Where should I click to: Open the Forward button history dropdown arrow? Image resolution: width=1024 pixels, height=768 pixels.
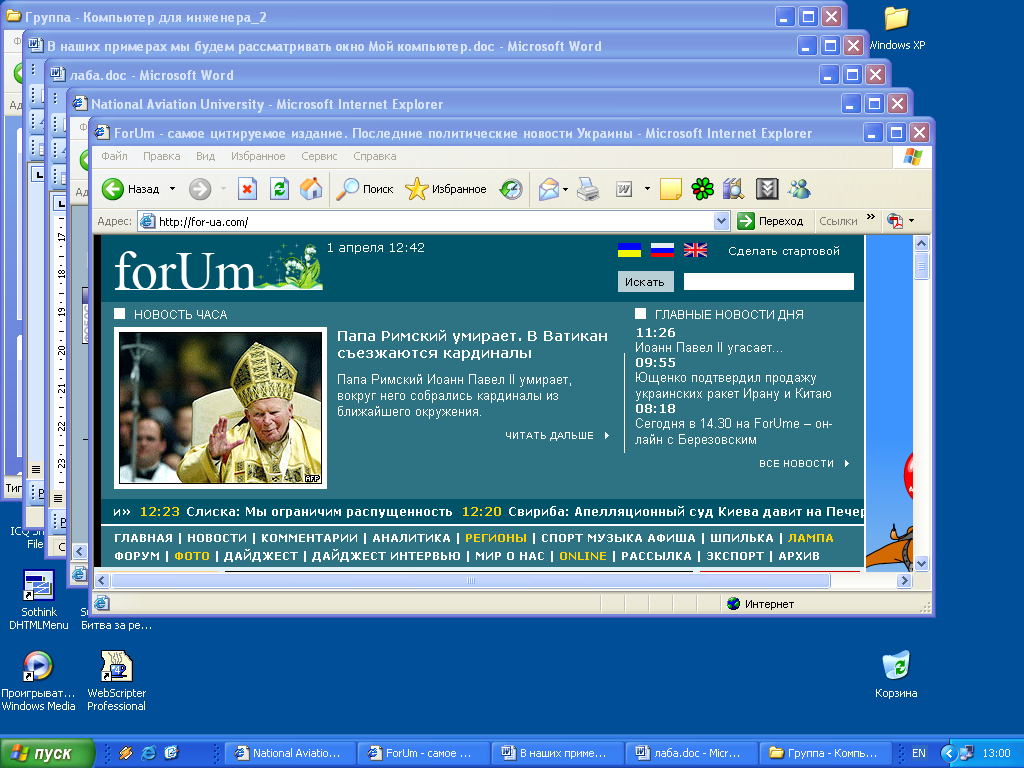pyautogui.click(x=223, y=189)
